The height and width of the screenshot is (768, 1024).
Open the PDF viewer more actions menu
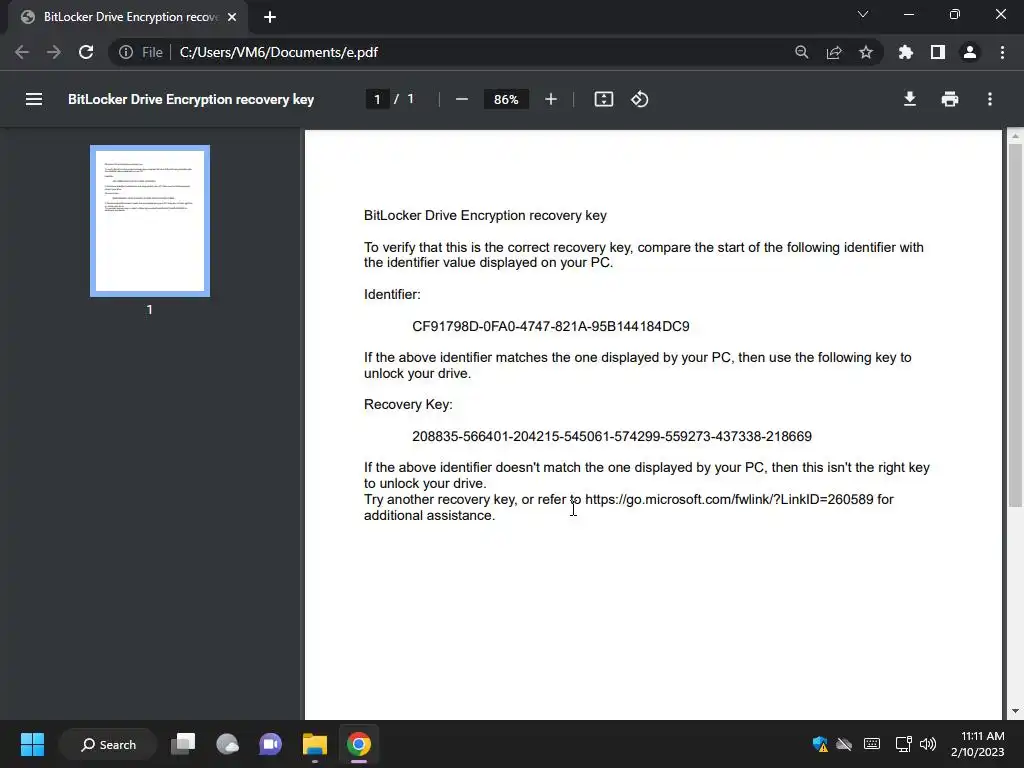[990, 99]
